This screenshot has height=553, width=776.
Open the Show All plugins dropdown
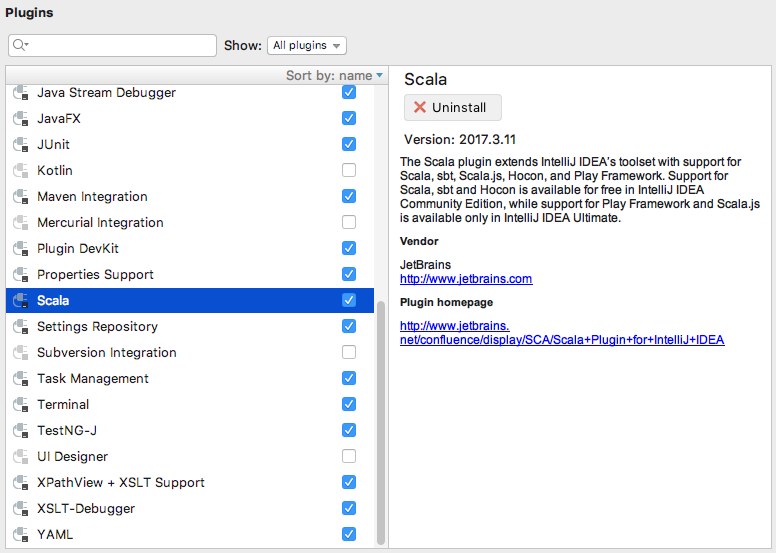(307, 46)
